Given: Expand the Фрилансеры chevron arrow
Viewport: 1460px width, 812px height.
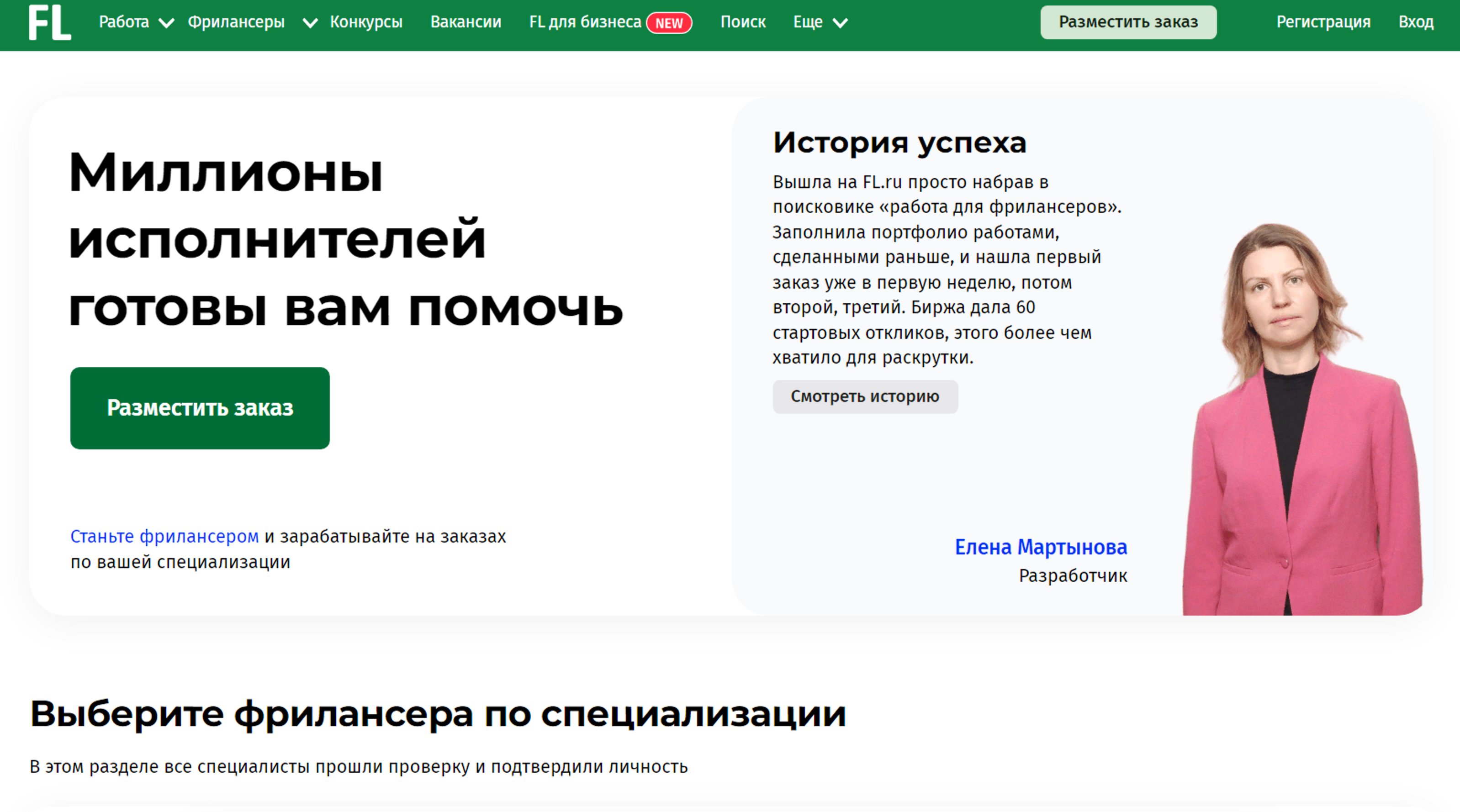Looking at the screenshot, I should pos(310,23).
